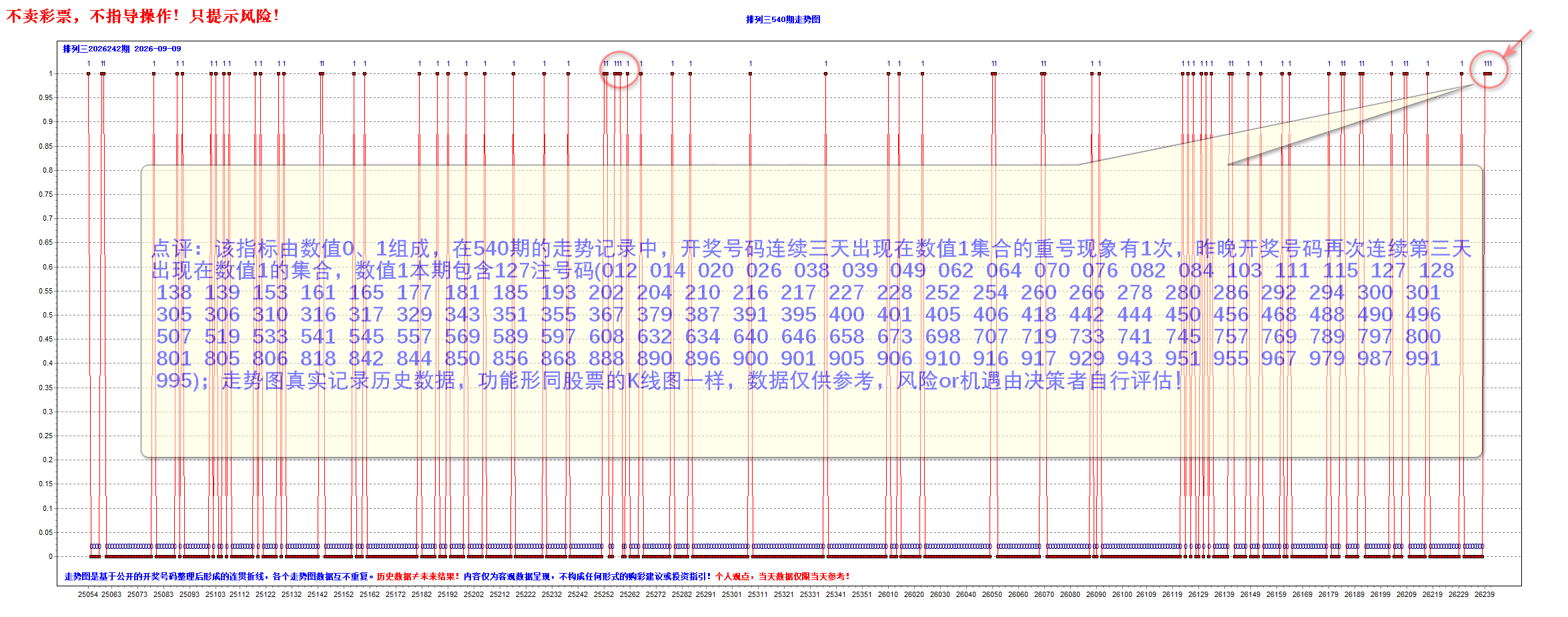
Task: Click number 991 in the commentary list
Action: [x=1423, y=359]
